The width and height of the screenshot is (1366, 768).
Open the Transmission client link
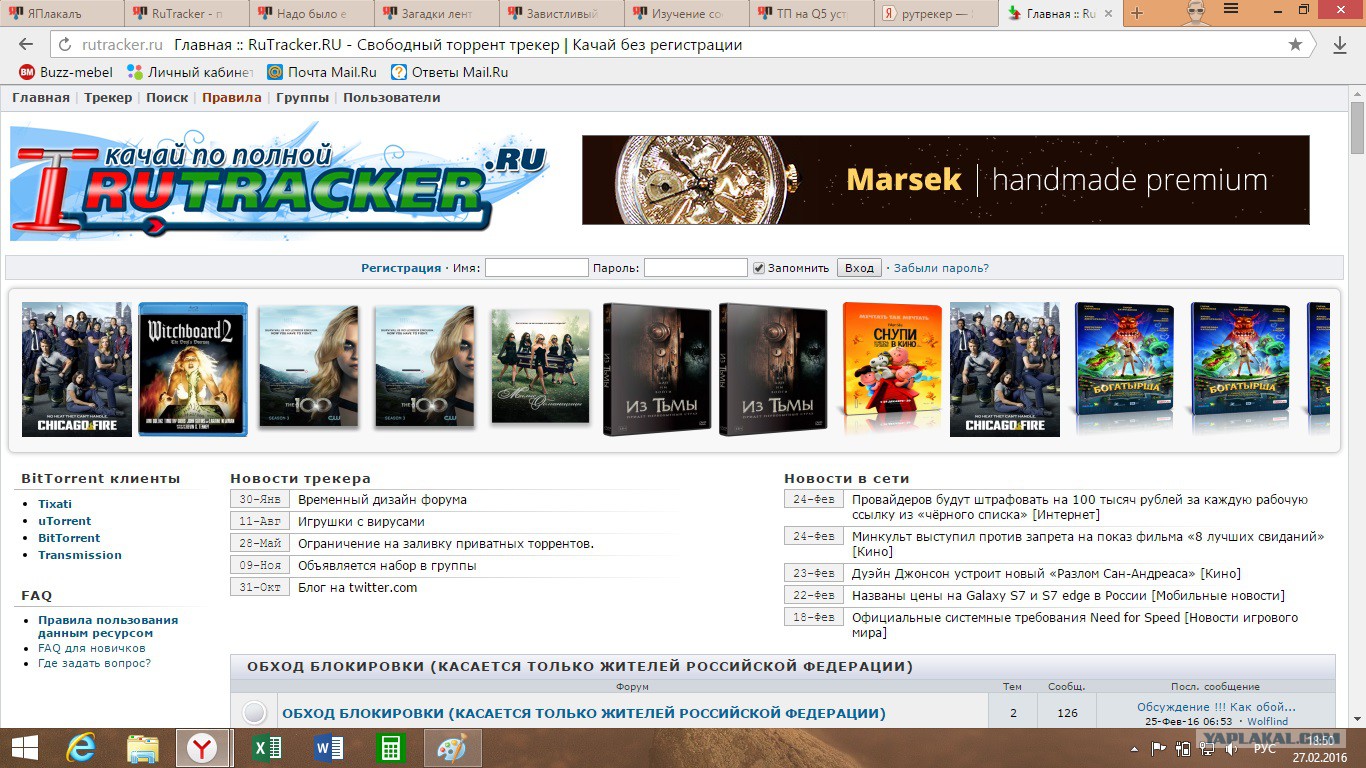[80, 555]
